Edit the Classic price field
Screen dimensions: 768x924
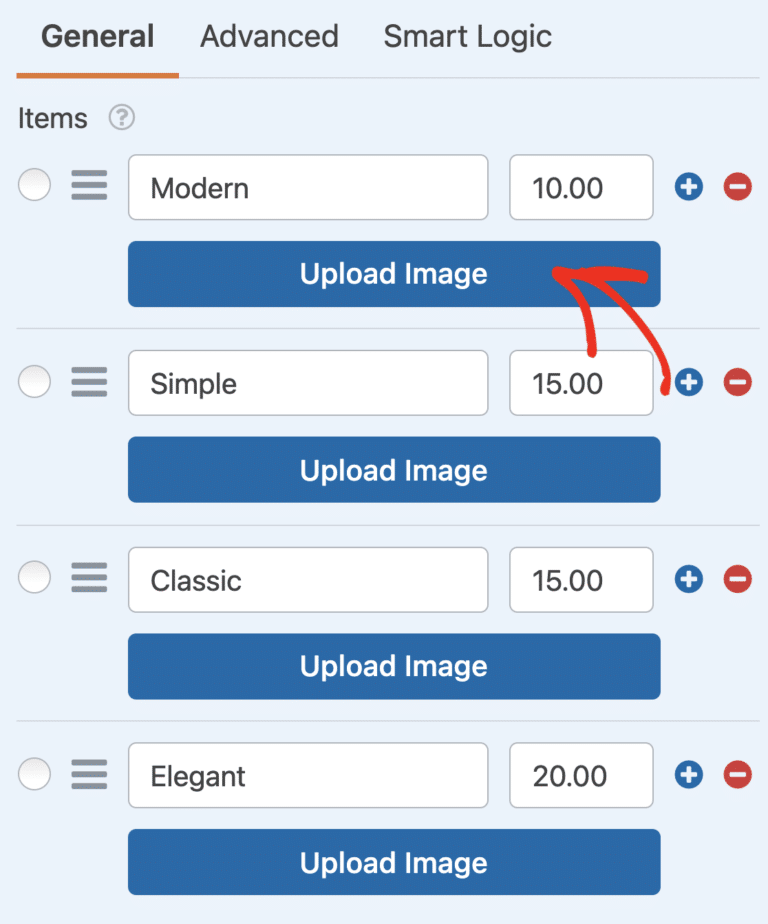click(x=581, y=579)
